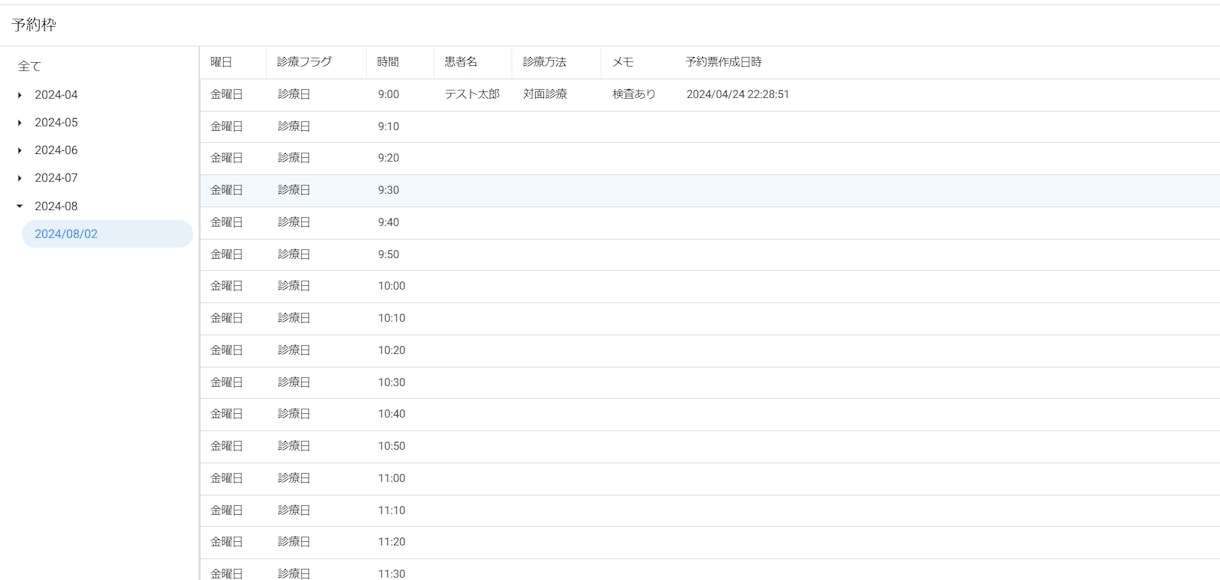Select the 2024-05 month label
Viewport: 1220px width, 580px height.
click(56, 123)
